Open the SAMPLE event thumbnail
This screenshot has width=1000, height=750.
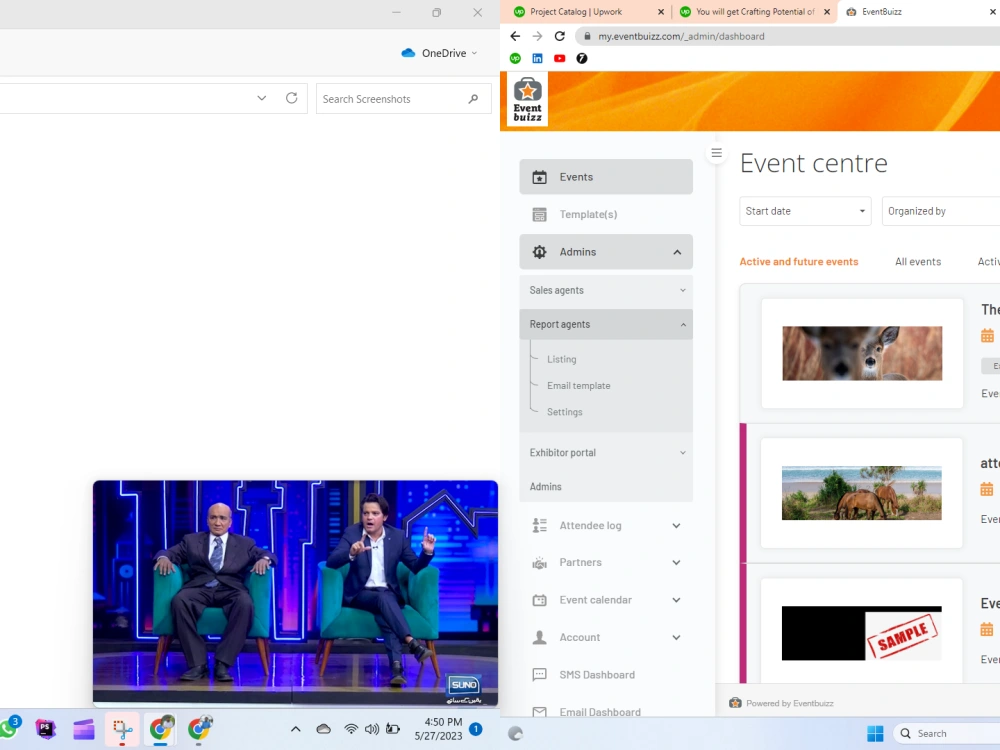click(x=862, y=633)
